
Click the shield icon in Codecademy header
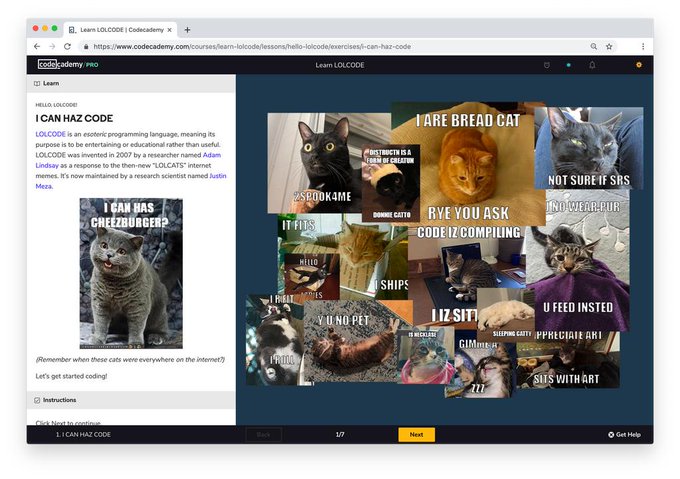547,65
